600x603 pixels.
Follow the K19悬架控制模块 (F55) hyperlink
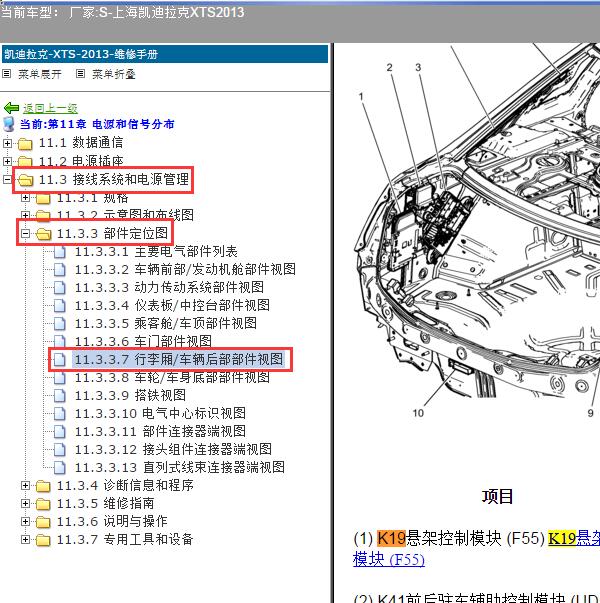click(x=573, y=538)
